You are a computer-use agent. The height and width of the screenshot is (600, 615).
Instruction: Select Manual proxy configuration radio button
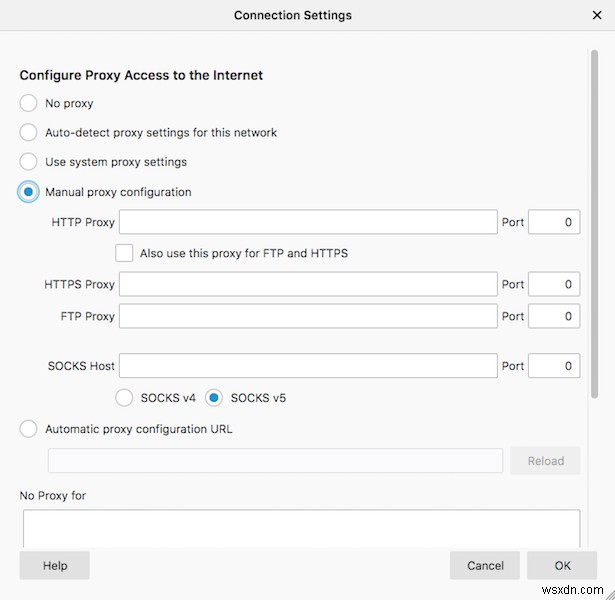point(28,192)
